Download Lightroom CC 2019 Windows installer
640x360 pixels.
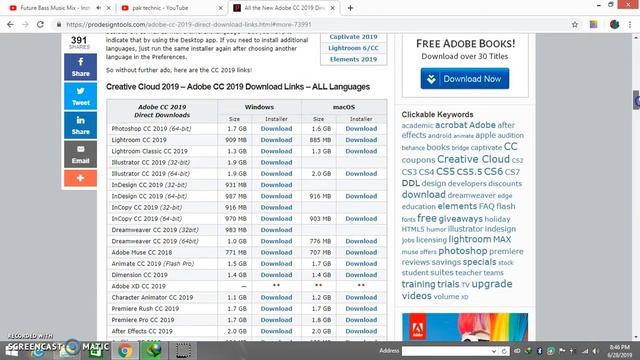(276, 140)
